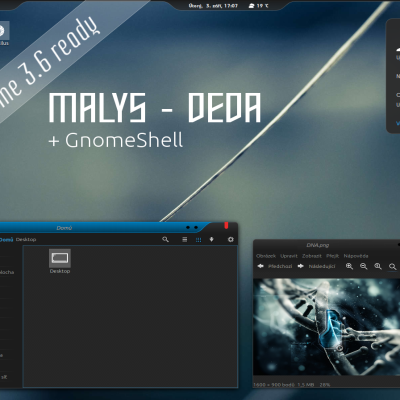
Task: Switch file manager to list view
Action: point(185,239)
